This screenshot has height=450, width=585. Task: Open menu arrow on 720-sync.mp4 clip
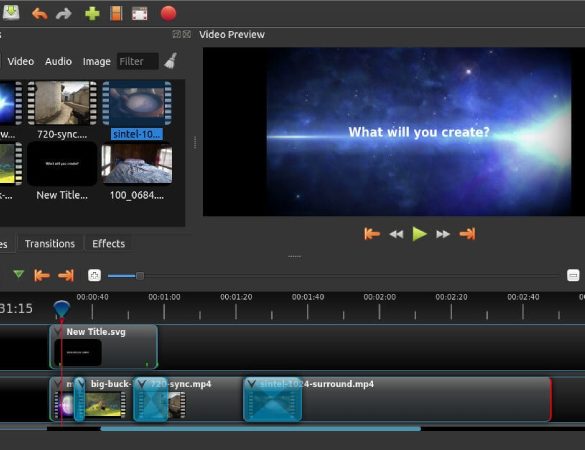click(x=141, y=384)
